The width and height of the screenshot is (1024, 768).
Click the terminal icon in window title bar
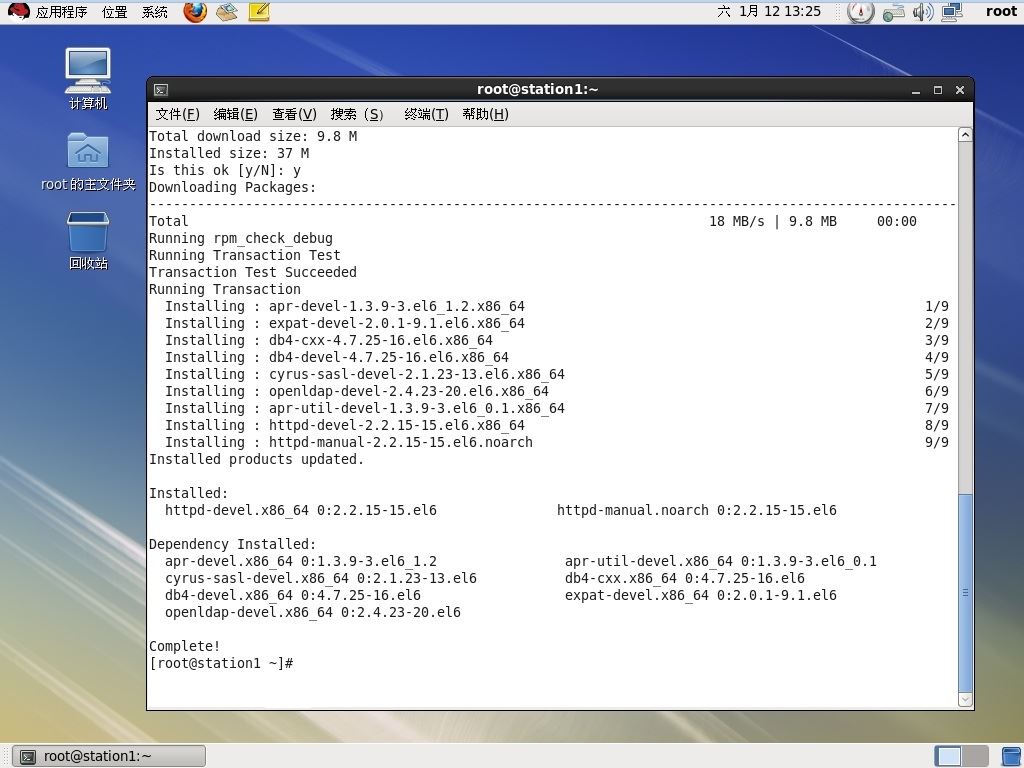161,90
